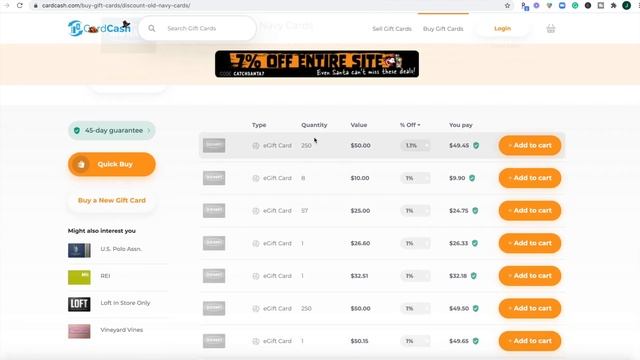
Task: Click the Quick Buy button
Action: [x=112, y=164]
